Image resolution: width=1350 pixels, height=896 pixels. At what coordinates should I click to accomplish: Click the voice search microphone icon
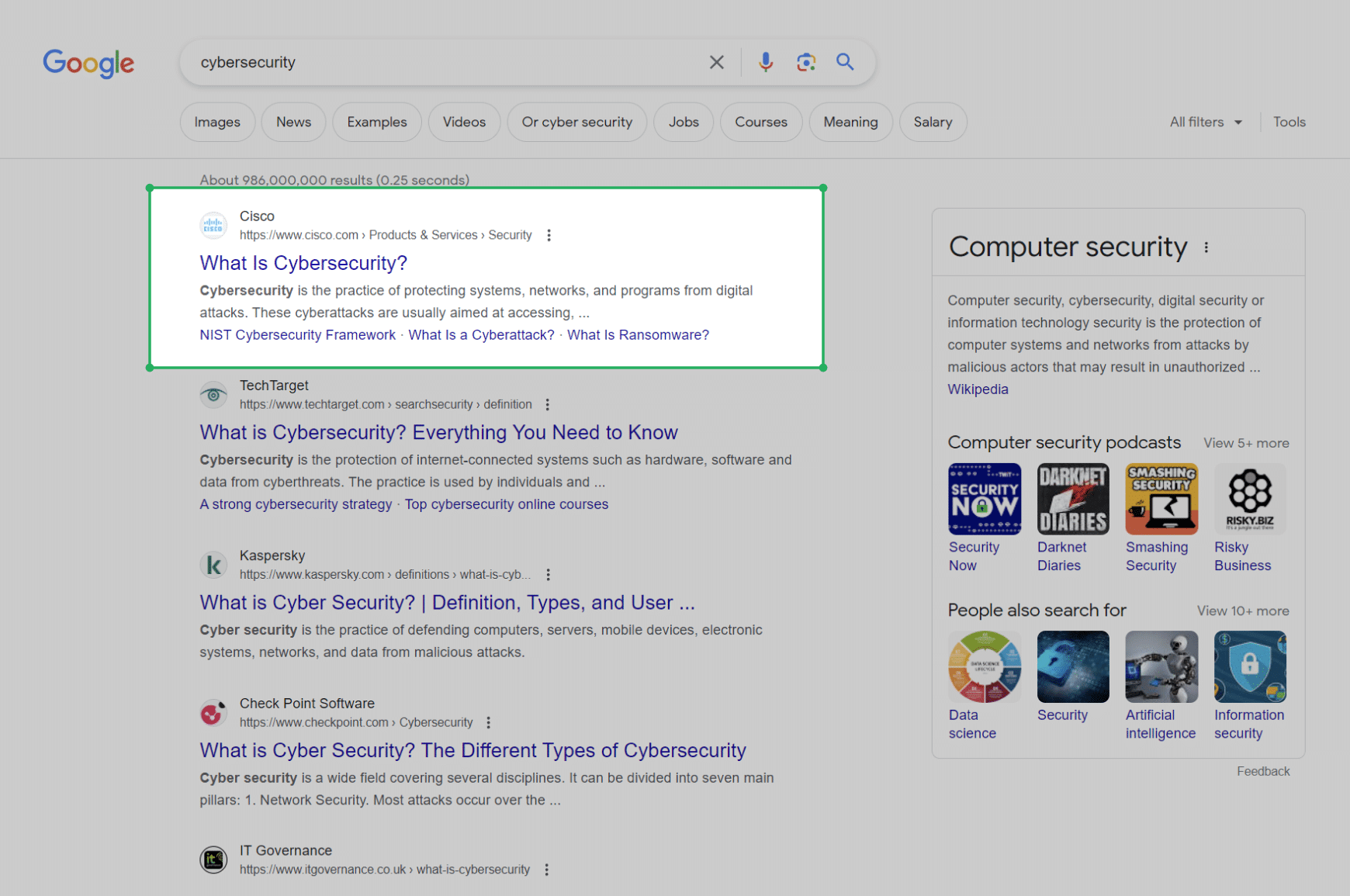pyautogui.click(x=765, y=62)
